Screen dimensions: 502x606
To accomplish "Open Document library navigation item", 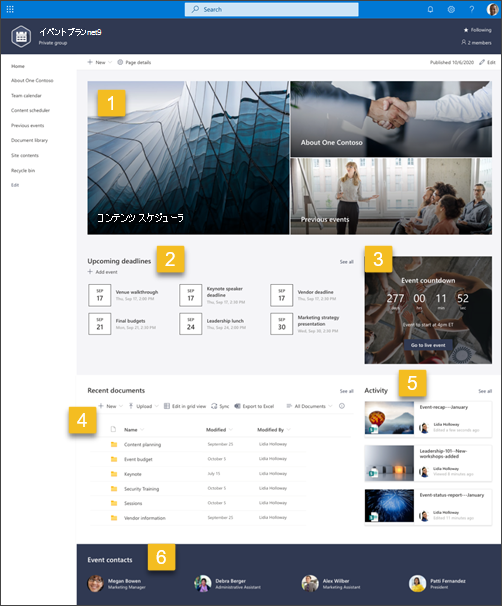I will 29,140.
